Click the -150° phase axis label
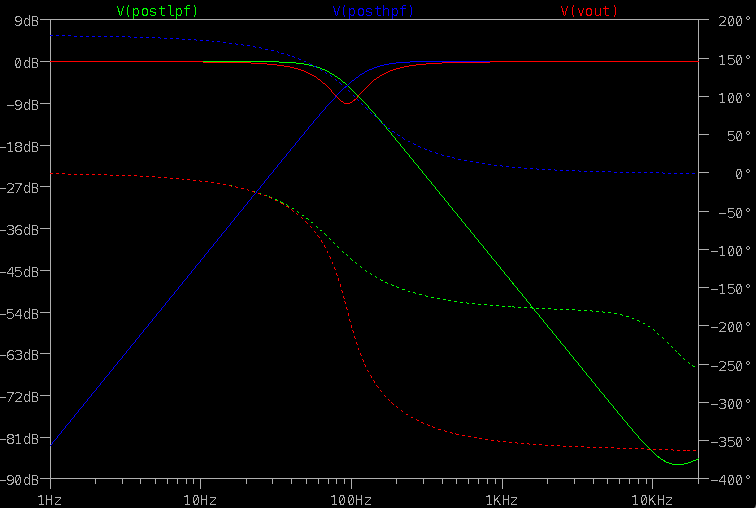Screen dimensions: 756x508 click(731, 289)
